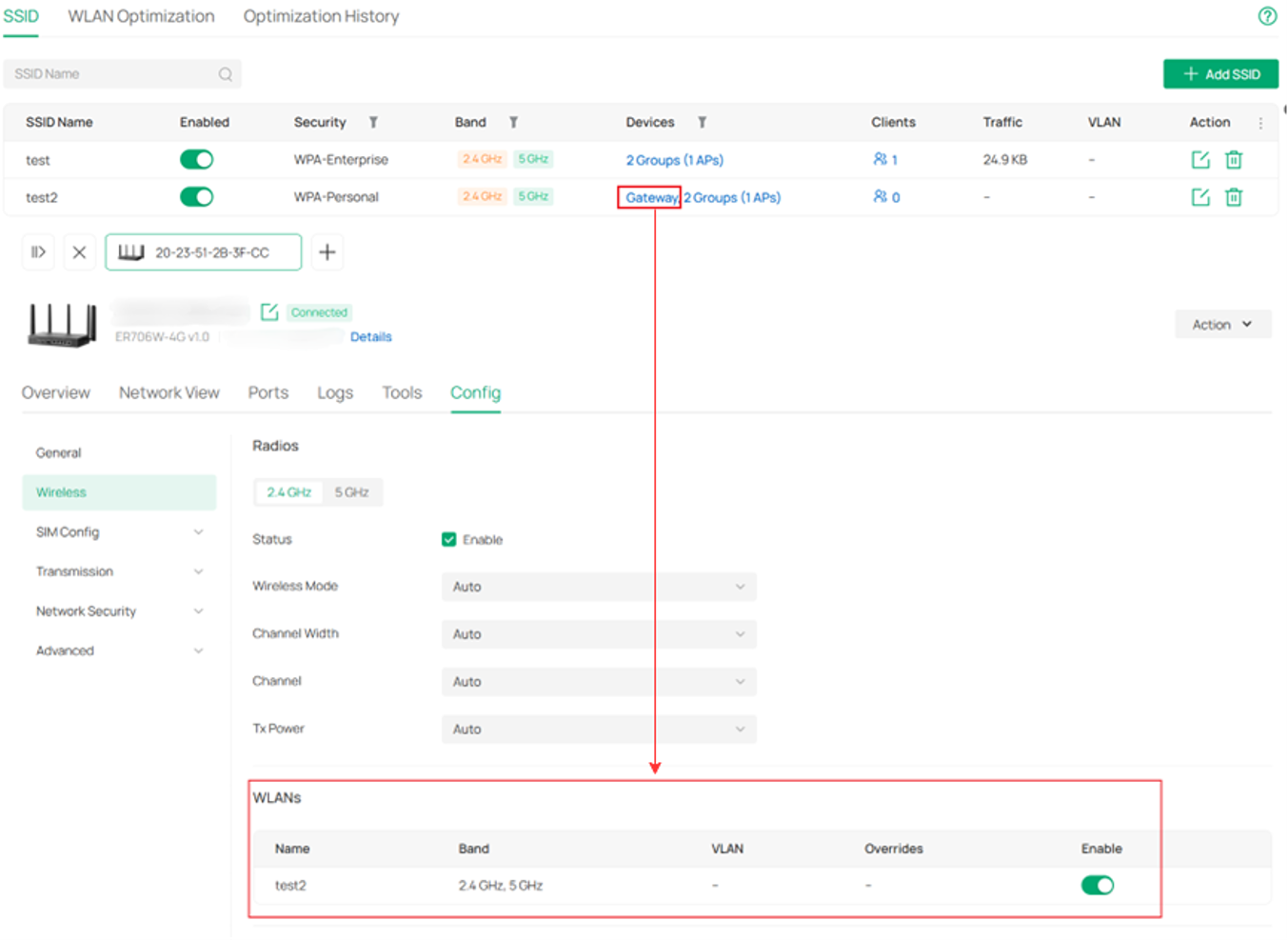This screenshot has width=1288, height=941.
Task: Click the Gateway link for test2
Action: 651,197
